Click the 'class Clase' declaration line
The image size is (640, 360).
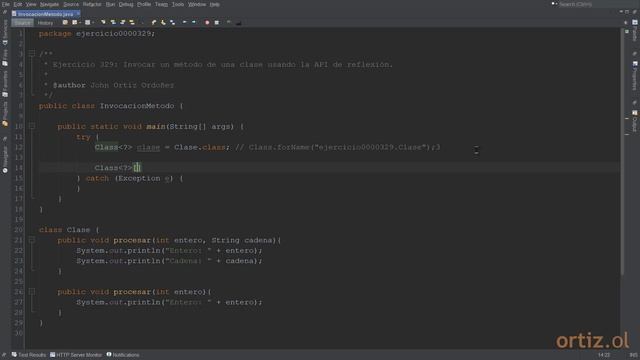[x=69, y=230]
